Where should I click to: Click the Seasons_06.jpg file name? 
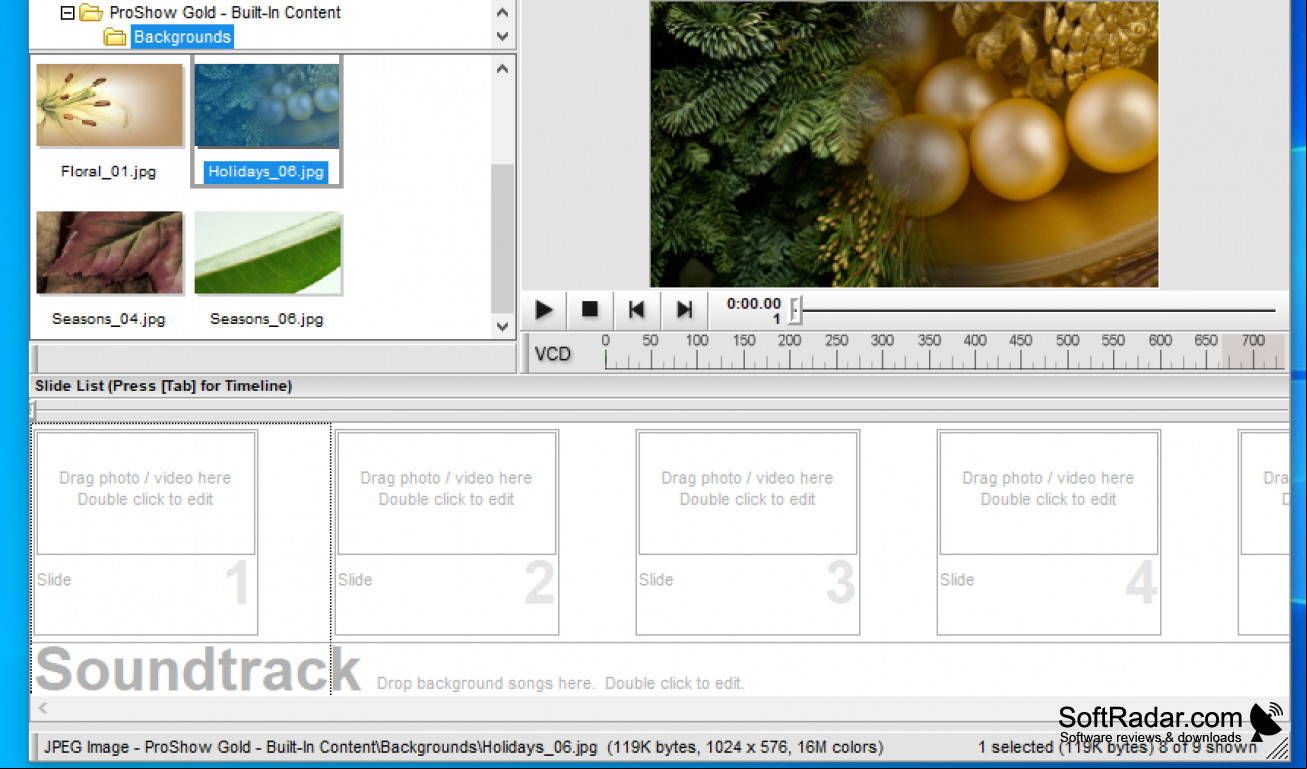click(x=267, y=319)
